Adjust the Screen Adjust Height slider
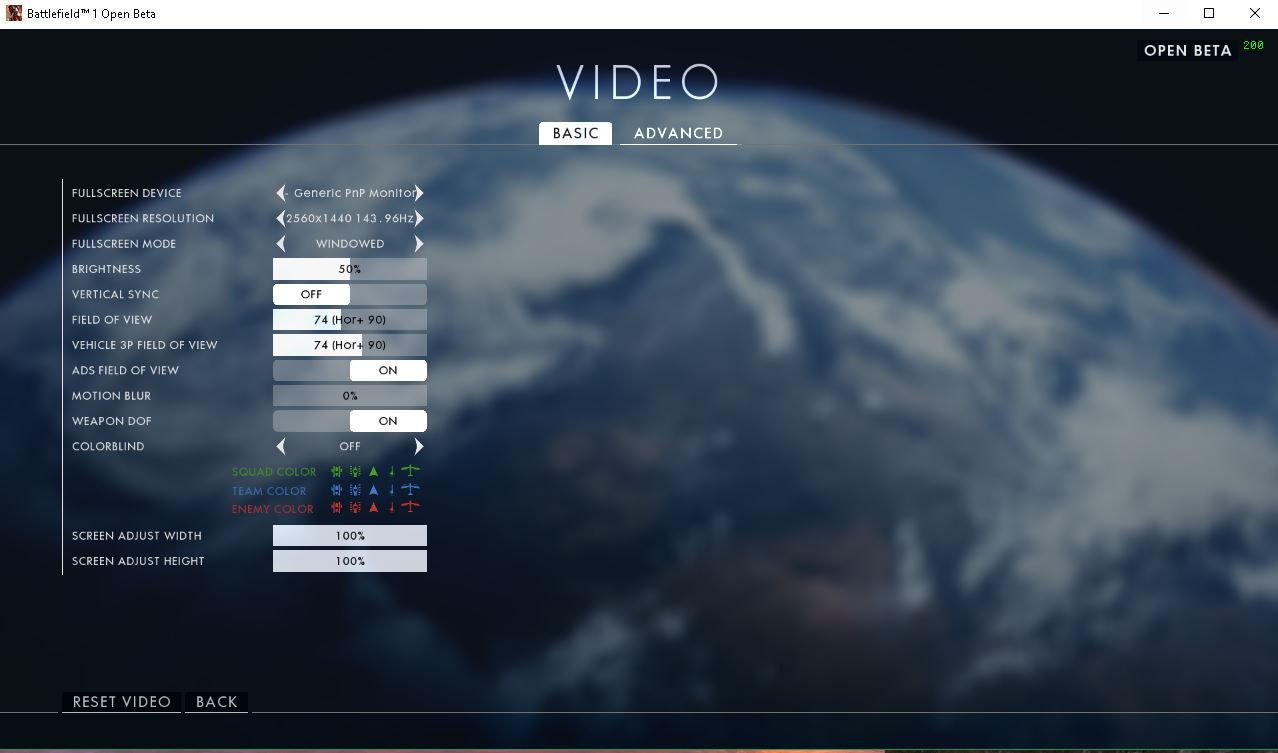Screen dimensions: 1278x753 [x=350, y=561]
